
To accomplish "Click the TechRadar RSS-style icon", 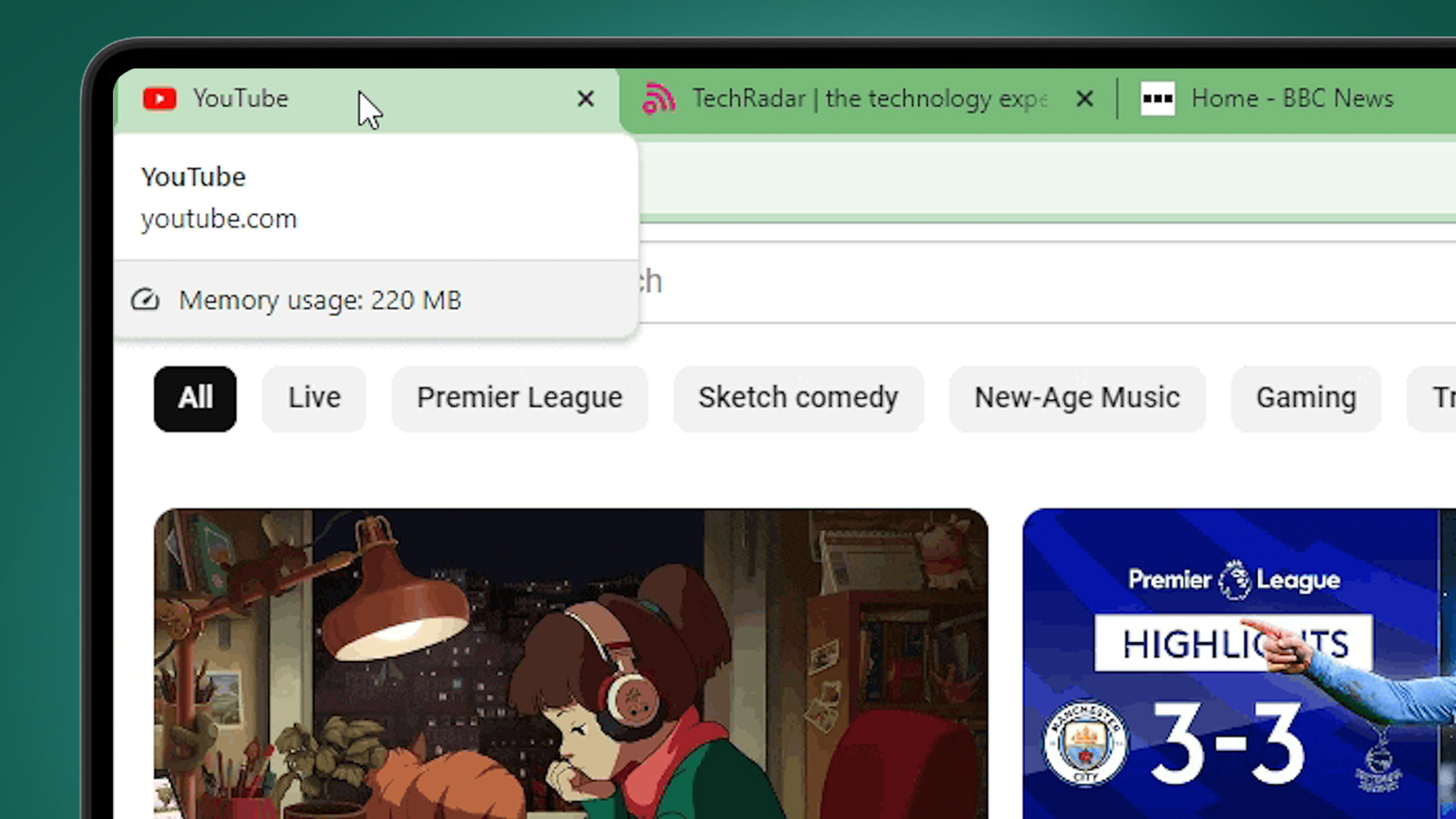I will coord(657,98).
